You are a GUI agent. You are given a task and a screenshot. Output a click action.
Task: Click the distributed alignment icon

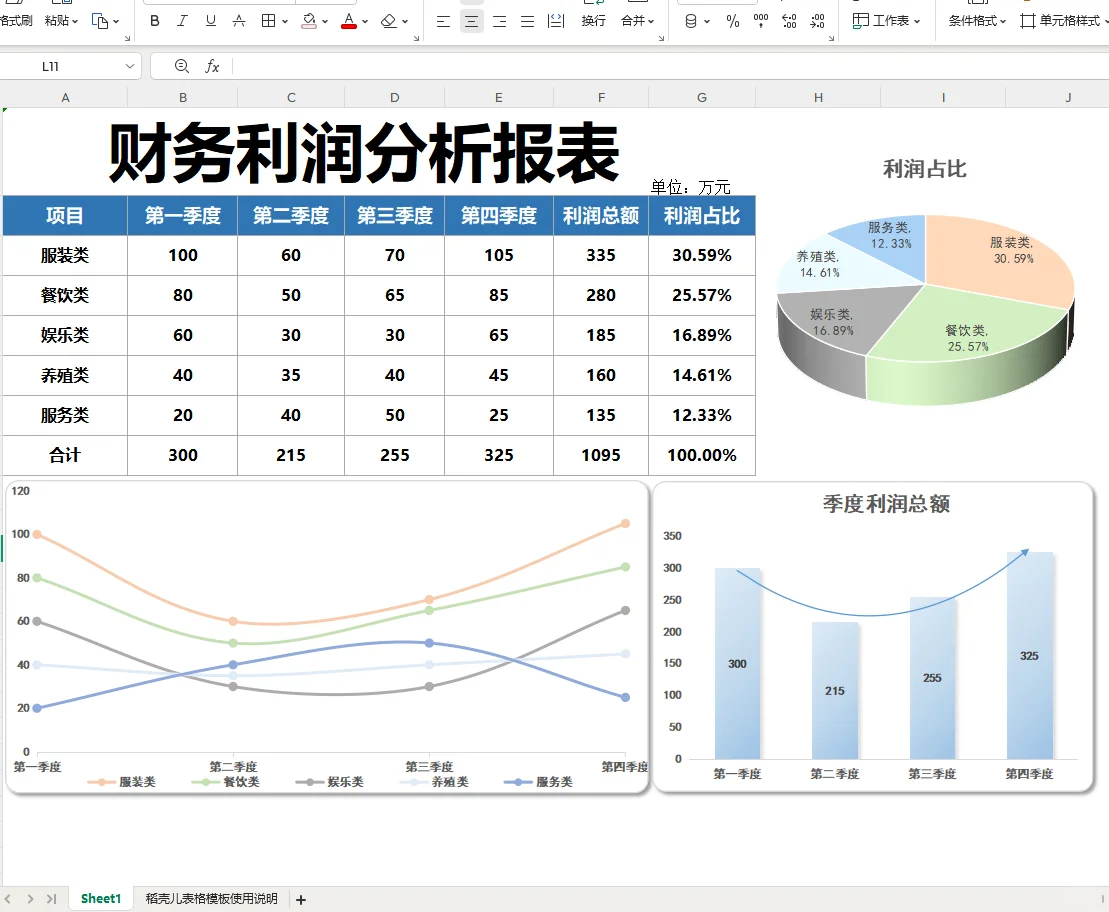click(557, 21)
